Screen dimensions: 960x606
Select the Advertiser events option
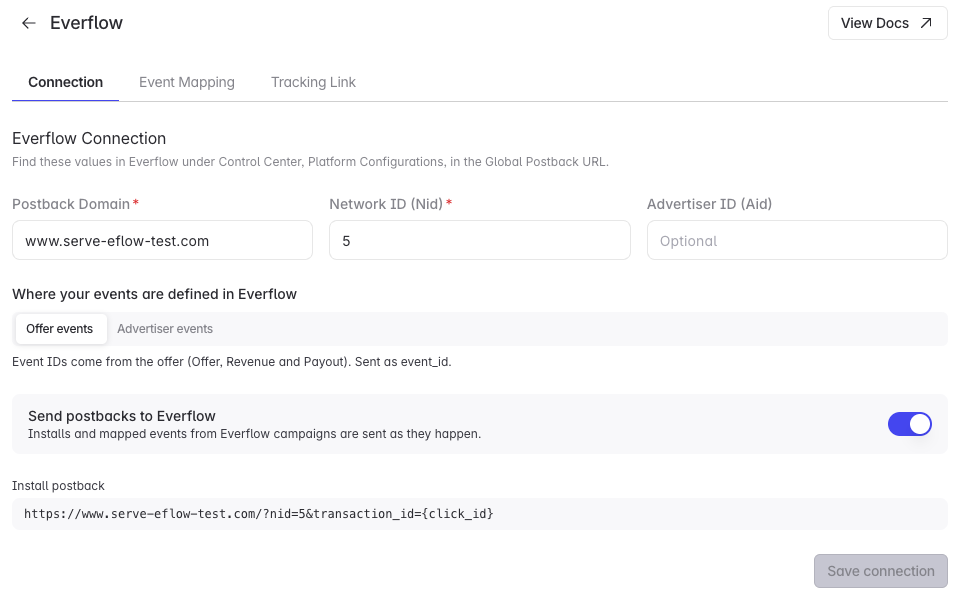[x=165, y=329]
